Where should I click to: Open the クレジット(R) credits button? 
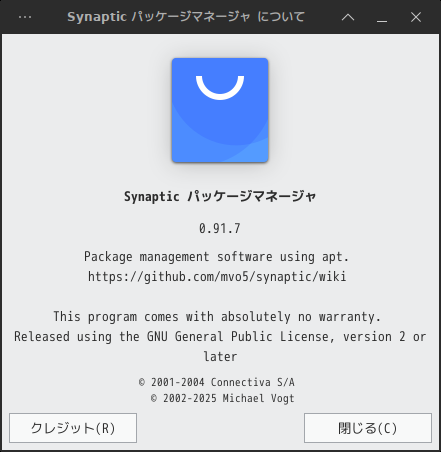[73, 428]
